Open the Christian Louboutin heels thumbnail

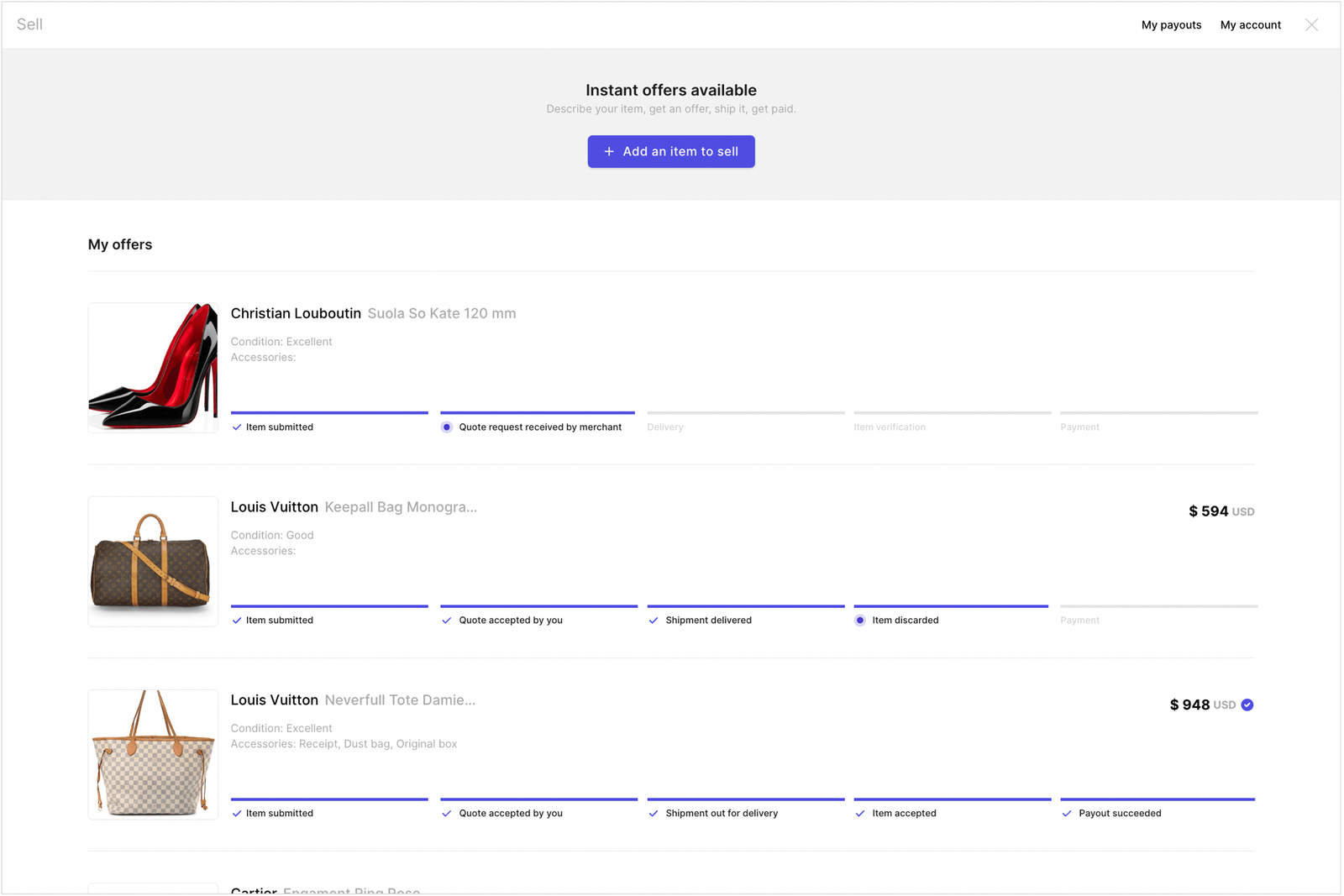153,367
